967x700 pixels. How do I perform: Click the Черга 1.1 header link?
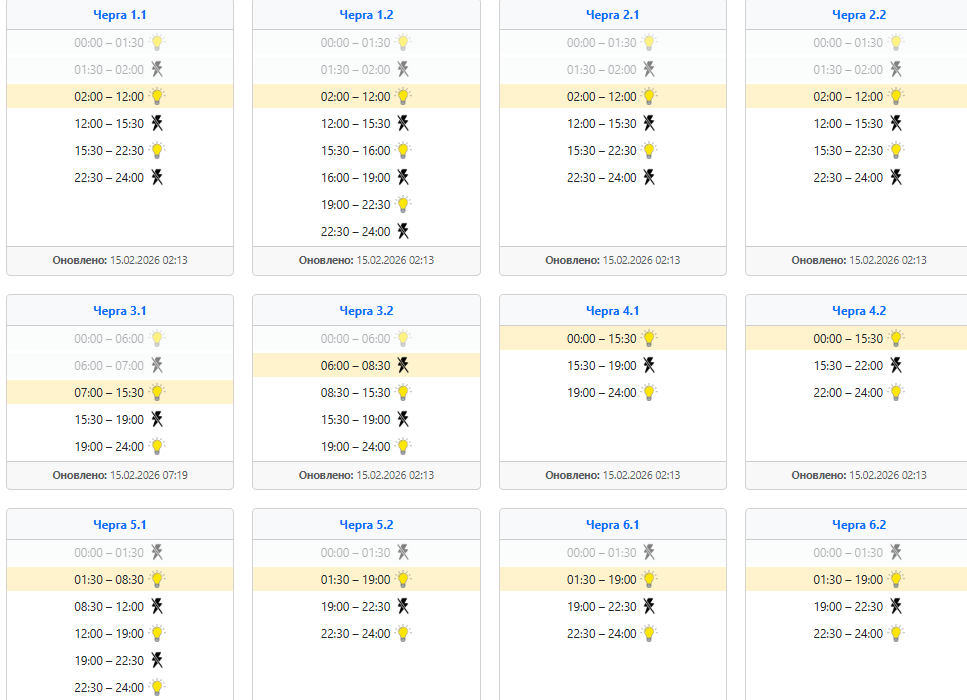[x=119, y=15]
